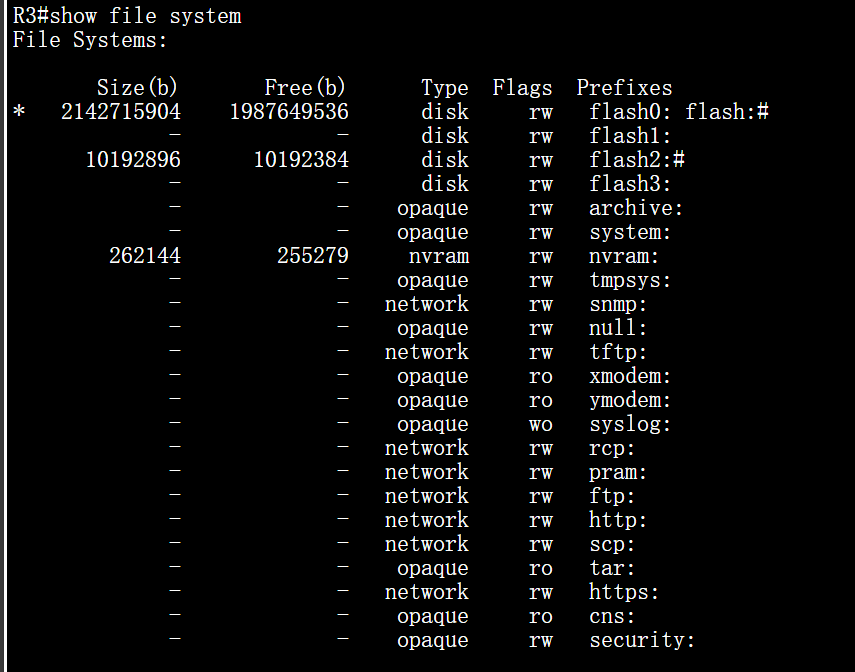Select the security: prefix entry

(642, 640)
